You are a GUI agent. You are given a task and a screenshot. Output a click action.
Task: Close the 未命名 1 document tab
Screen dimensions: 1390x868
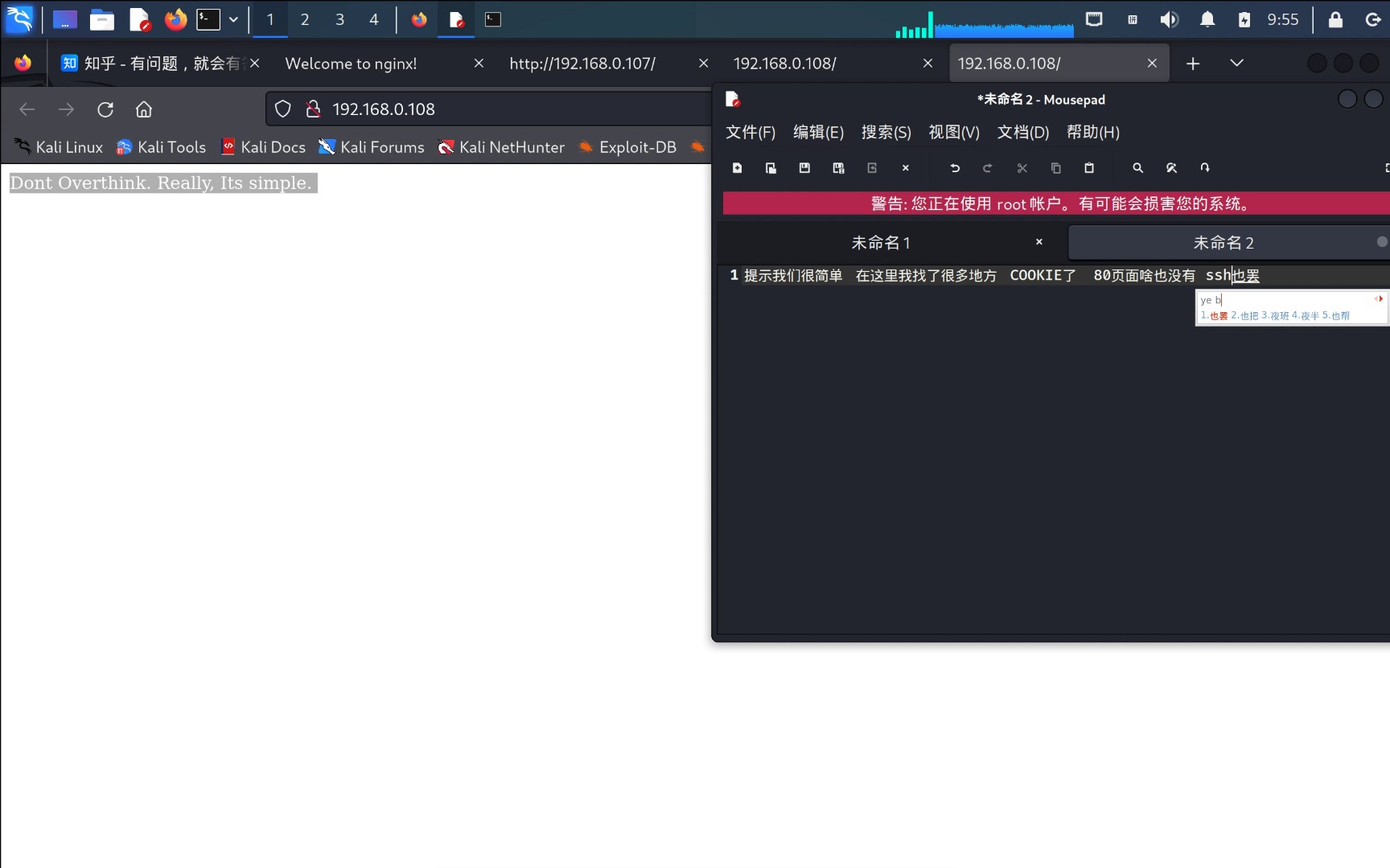[x=1039, y=242]
